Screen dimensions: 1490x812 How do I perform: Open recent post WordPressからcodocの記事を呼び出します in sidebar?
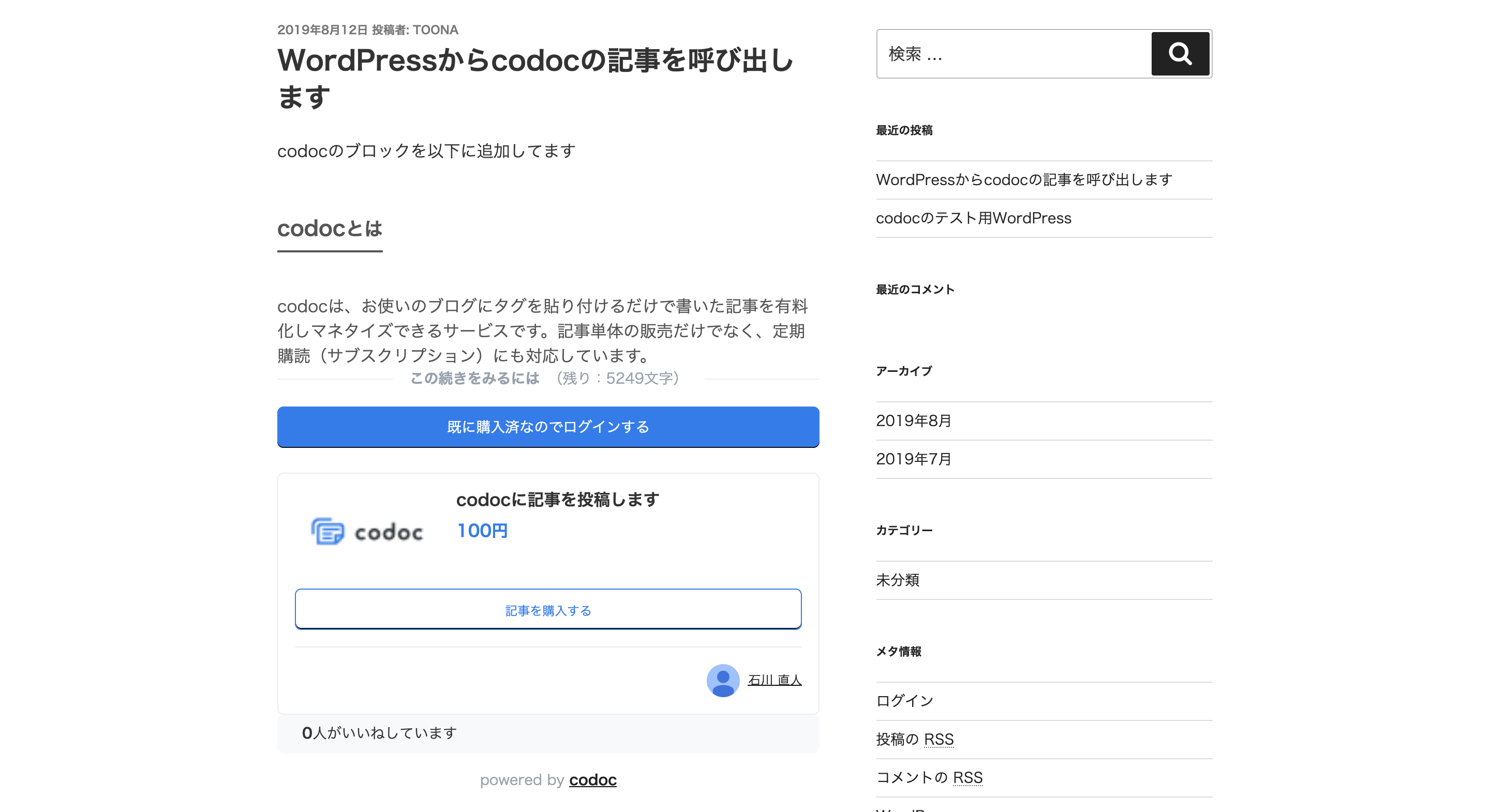pyautogui.click(x=1024, y=180)
